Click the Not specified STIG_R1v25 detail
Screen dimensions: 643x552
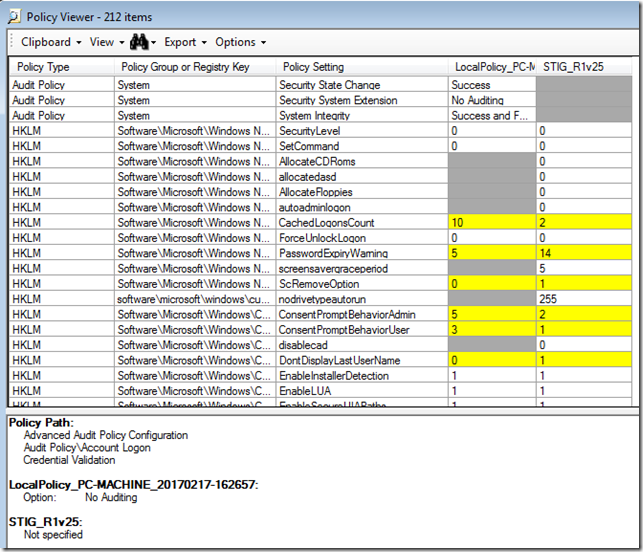53,535
